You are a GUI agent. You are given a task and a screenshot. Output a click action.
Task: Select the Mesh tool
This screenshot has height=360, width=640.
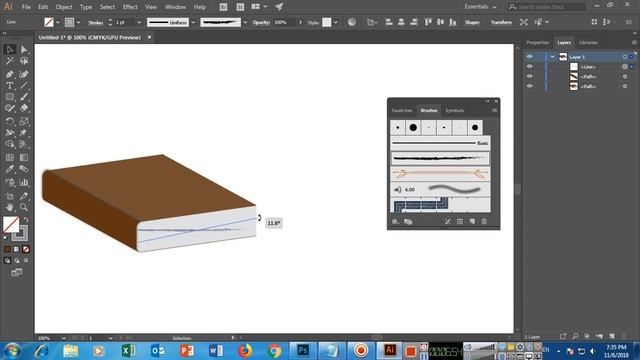(10, 158)
